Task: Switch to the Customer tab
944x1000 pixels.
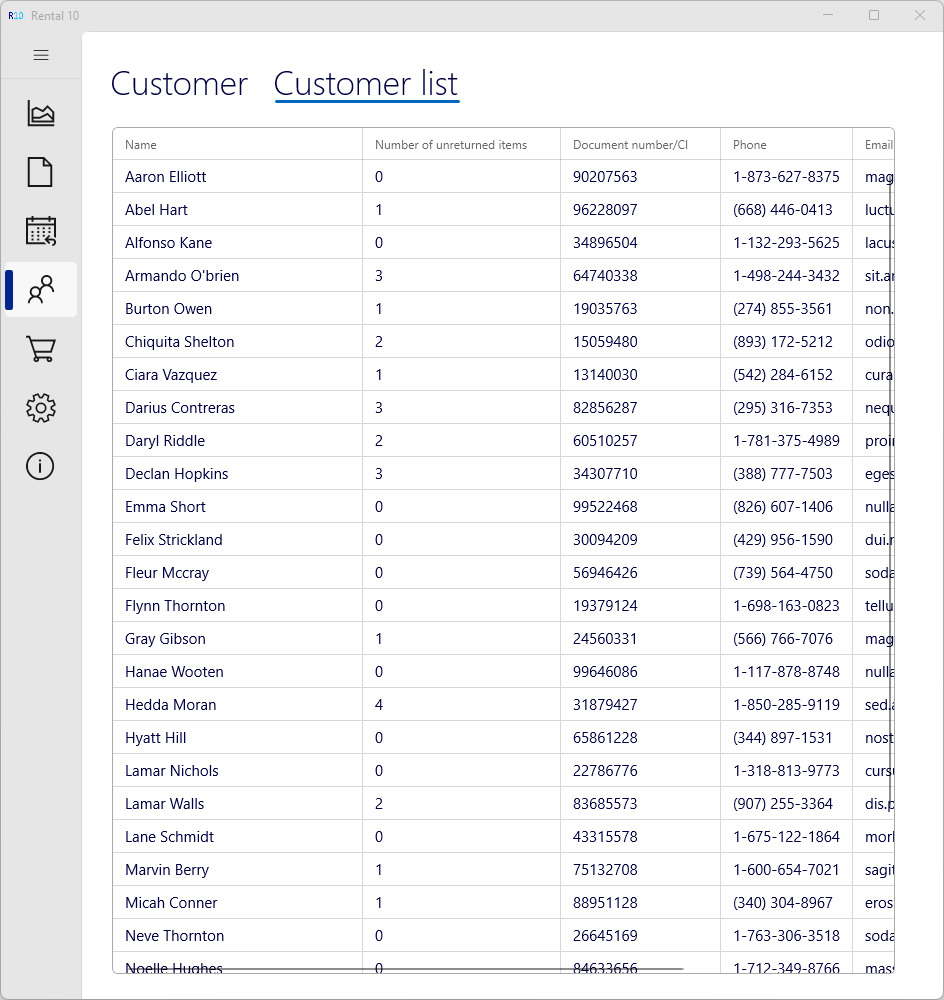Action: coord(179,84)
